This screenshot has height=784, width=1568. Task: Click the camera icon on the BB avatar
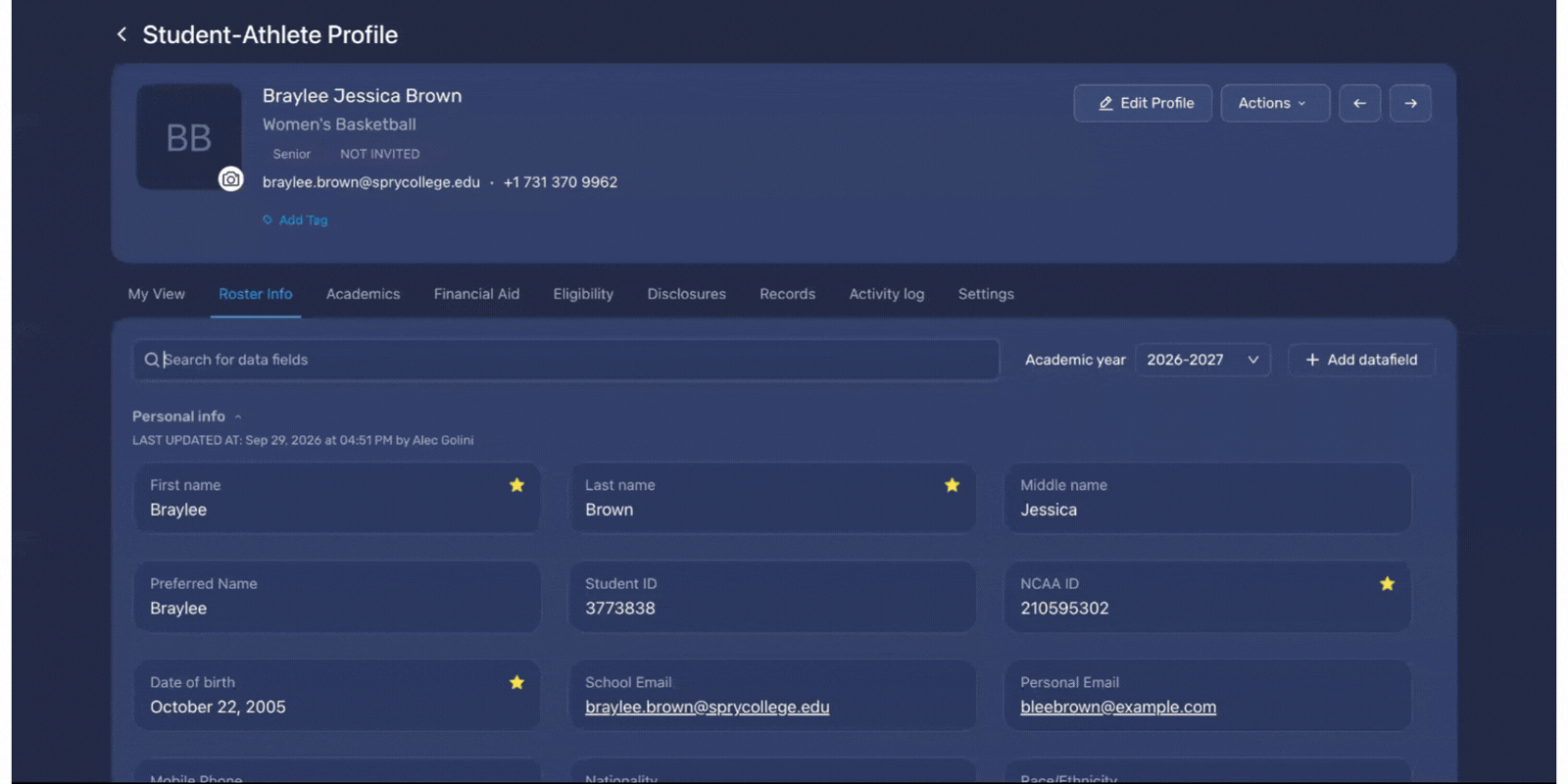pyautogui.click(x=230, y=179)
